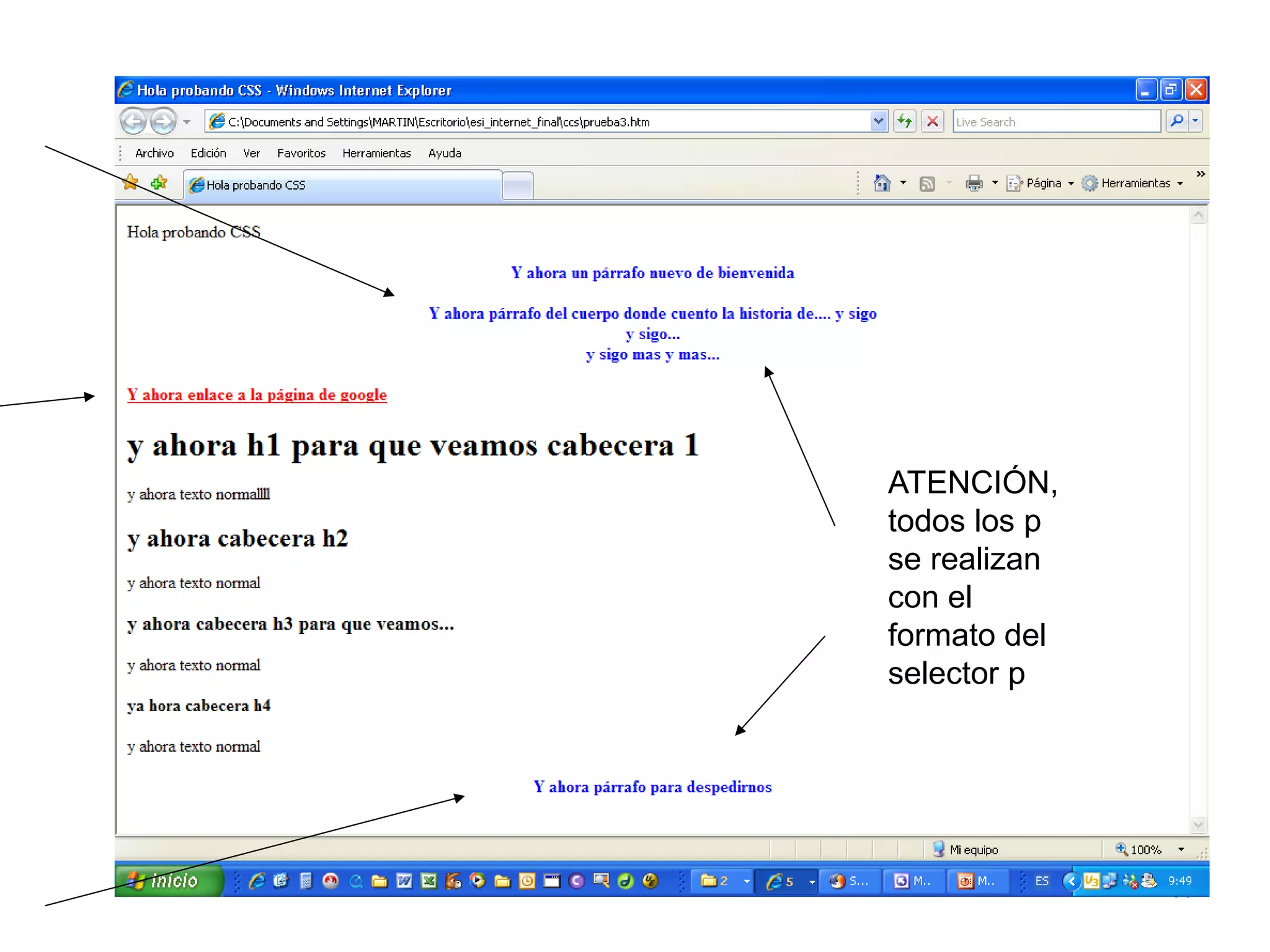Click the page scrollbar up arrow
Viewport: 1270px width, 952px height.
(x=1199, y=215)
